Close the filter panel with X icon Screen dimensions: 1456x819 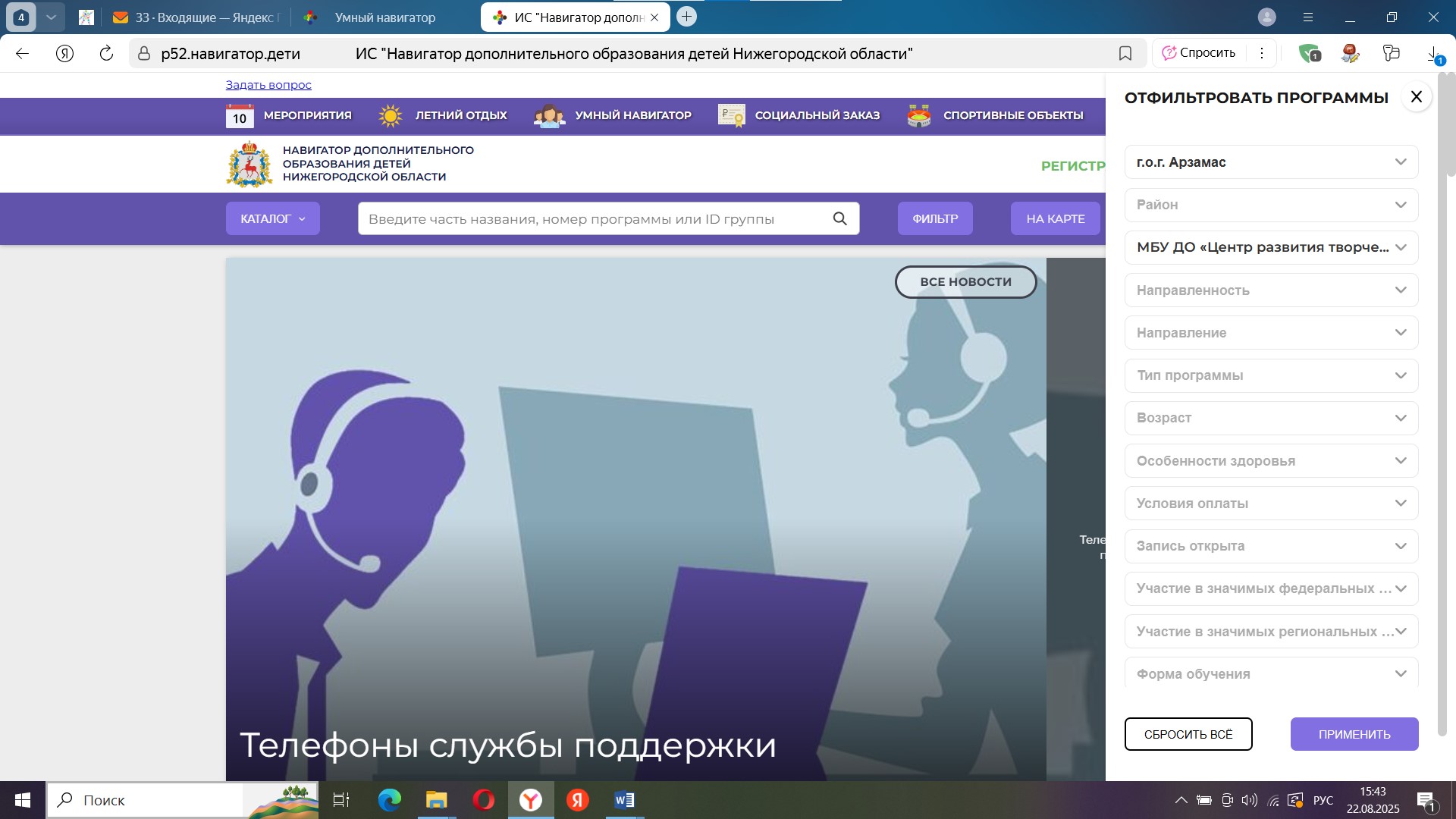pos(1416,97)
